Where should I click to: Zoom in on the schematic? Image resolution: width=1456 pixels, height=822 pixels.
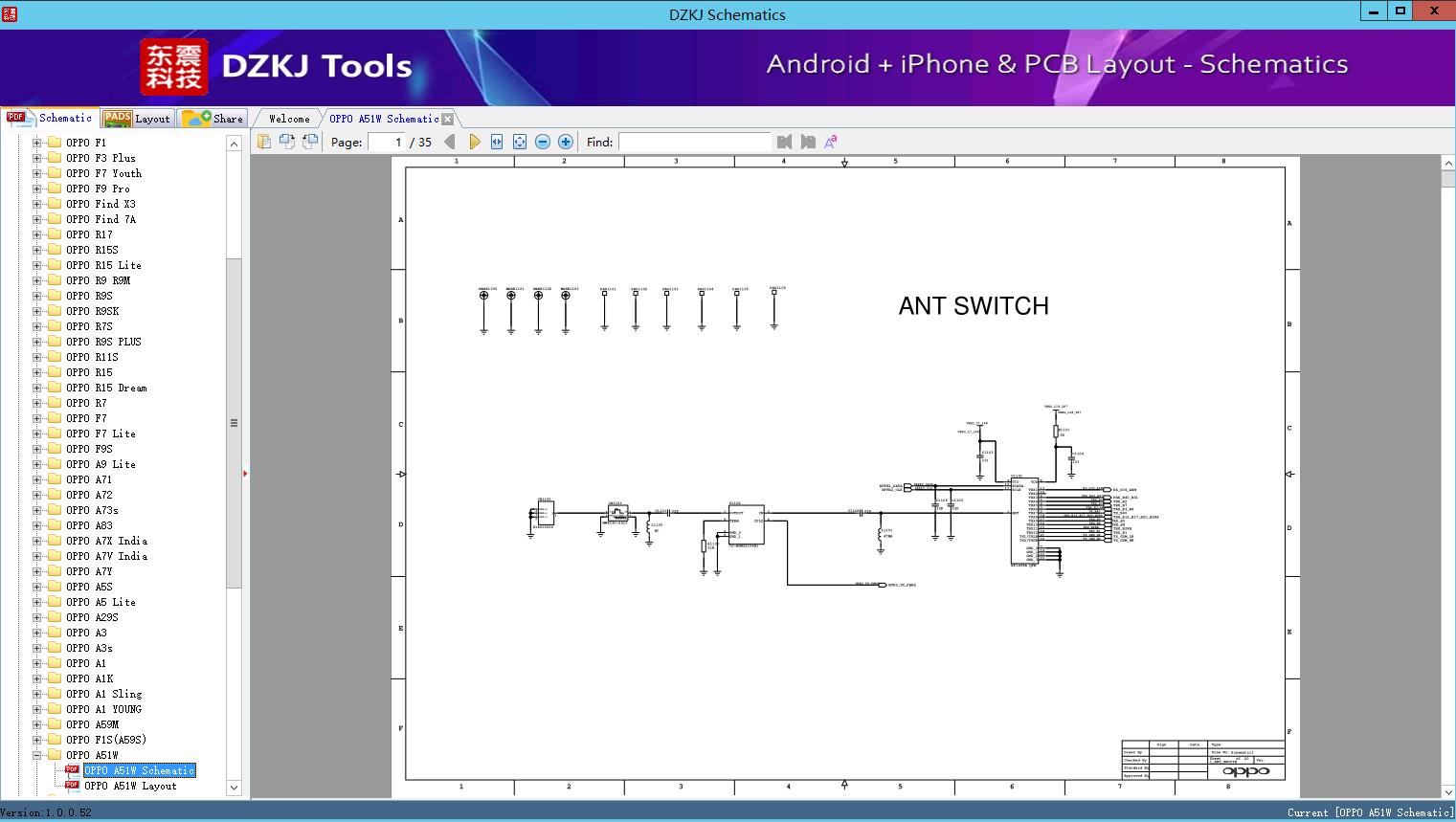pos(566,142)
